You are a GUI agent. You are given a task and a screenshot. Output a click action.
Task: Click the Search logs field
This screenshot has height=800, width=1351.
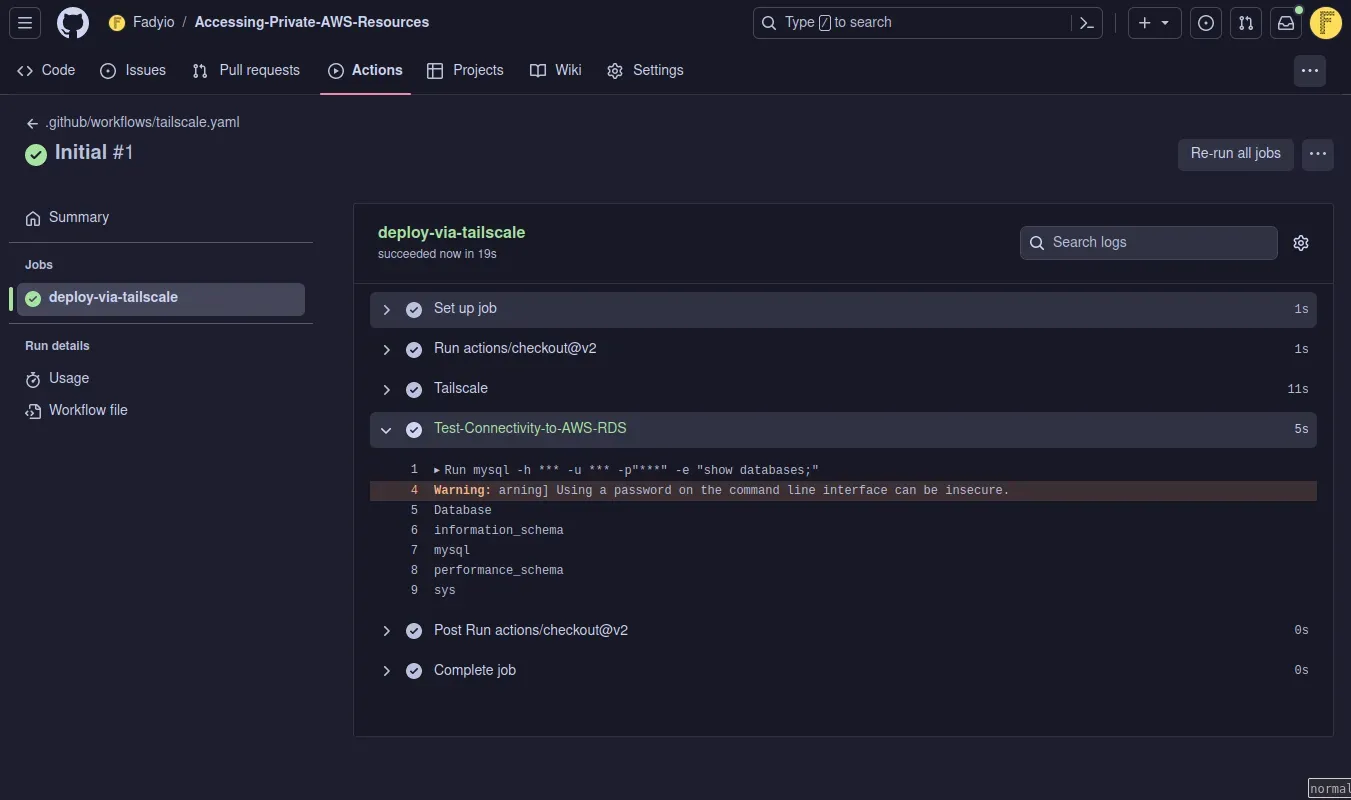click(1148, 243)
